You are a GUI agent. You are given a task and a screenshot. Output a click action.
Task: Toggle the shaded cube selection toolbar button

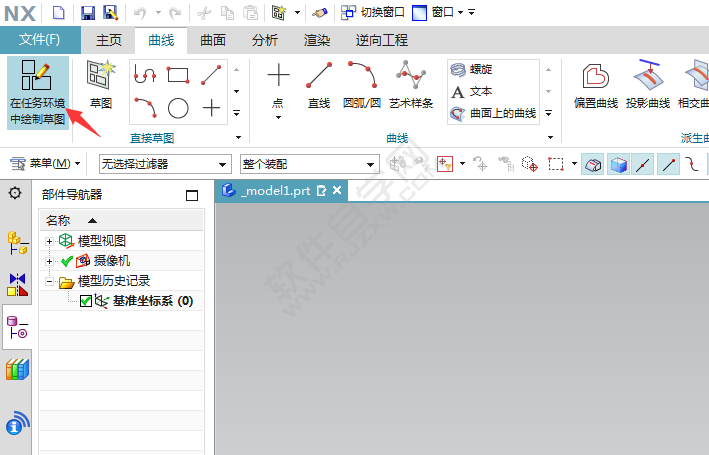tap(619, 164)
